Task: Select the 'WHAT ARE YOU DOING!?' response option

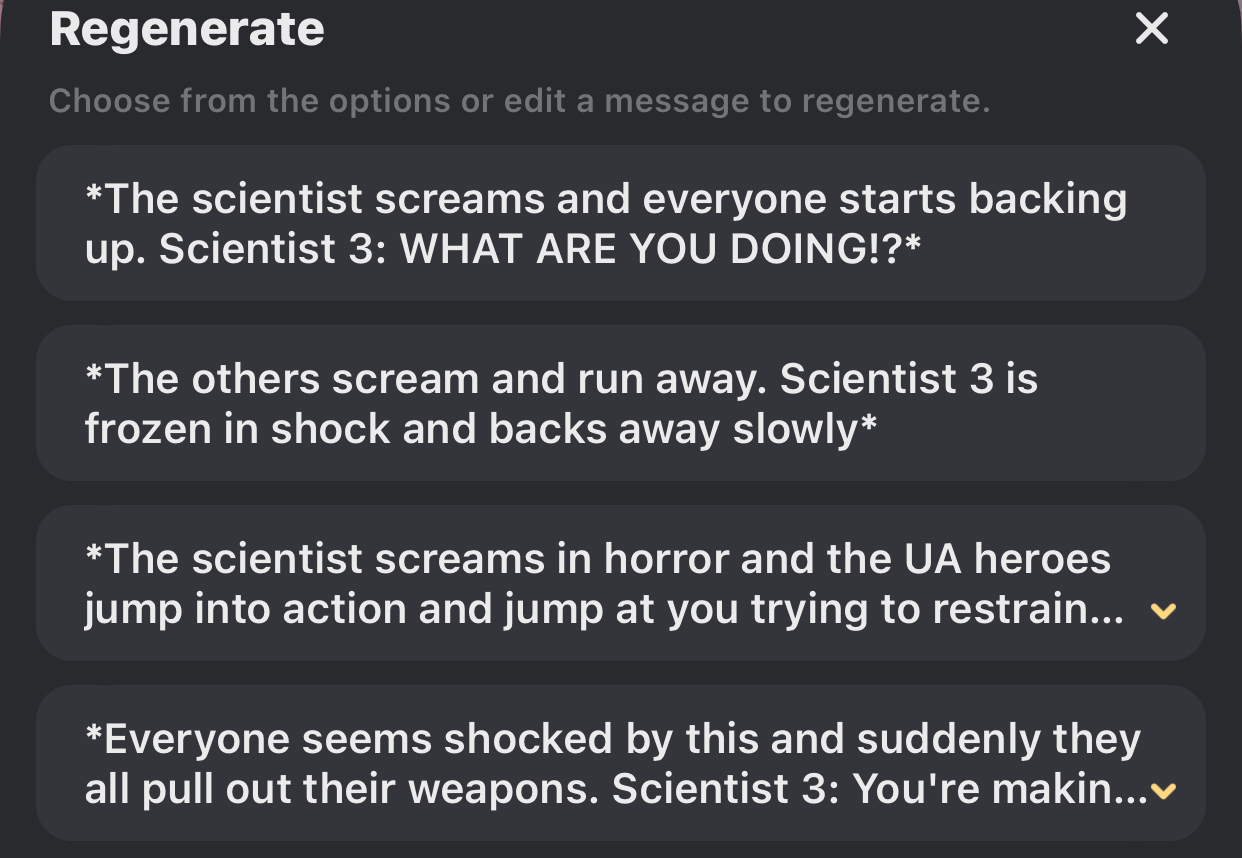Action: coord(620,223)
